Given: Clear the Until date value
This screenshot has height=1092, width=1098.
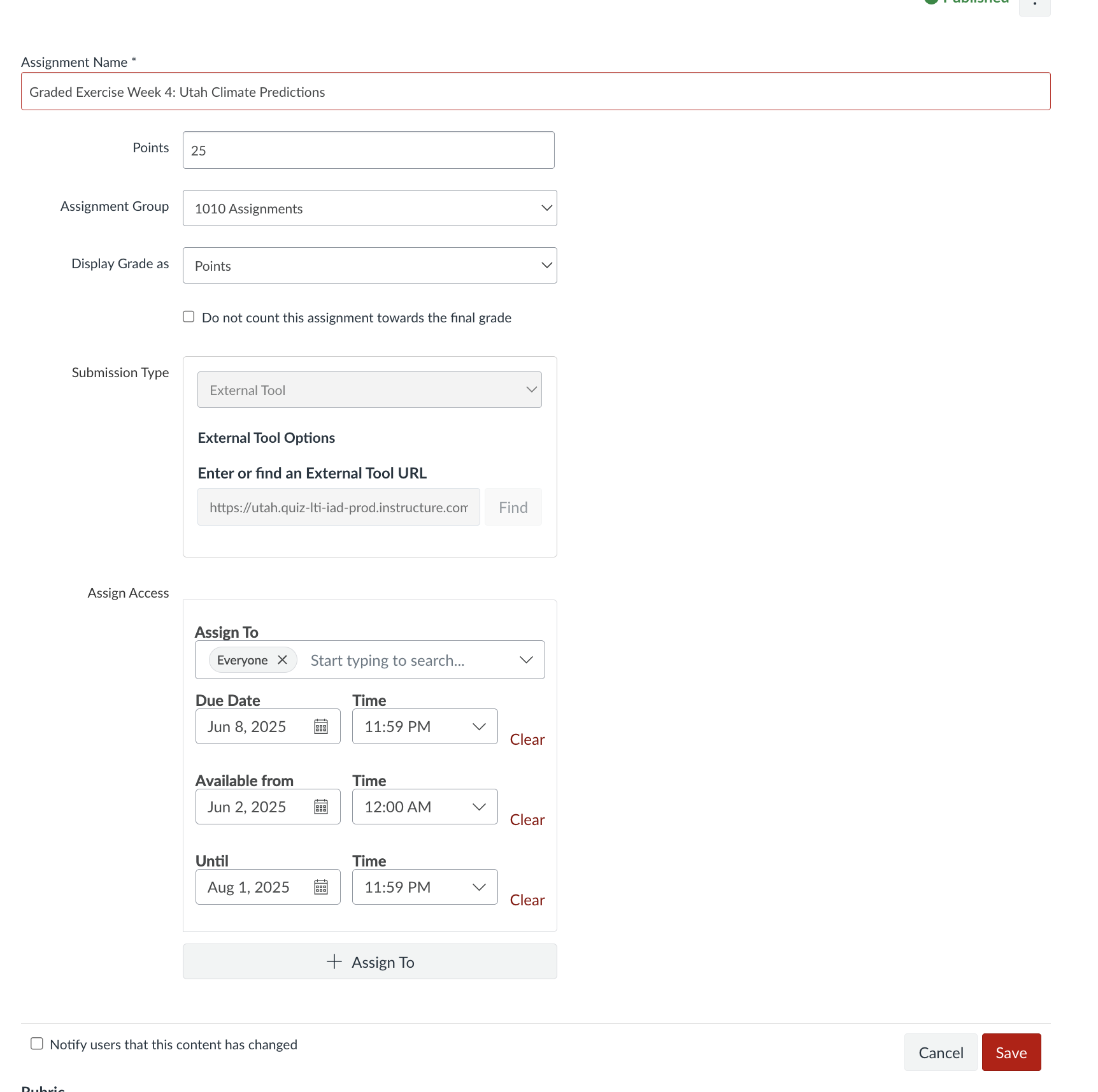Looking at the screenshot, I should [527, 900].
